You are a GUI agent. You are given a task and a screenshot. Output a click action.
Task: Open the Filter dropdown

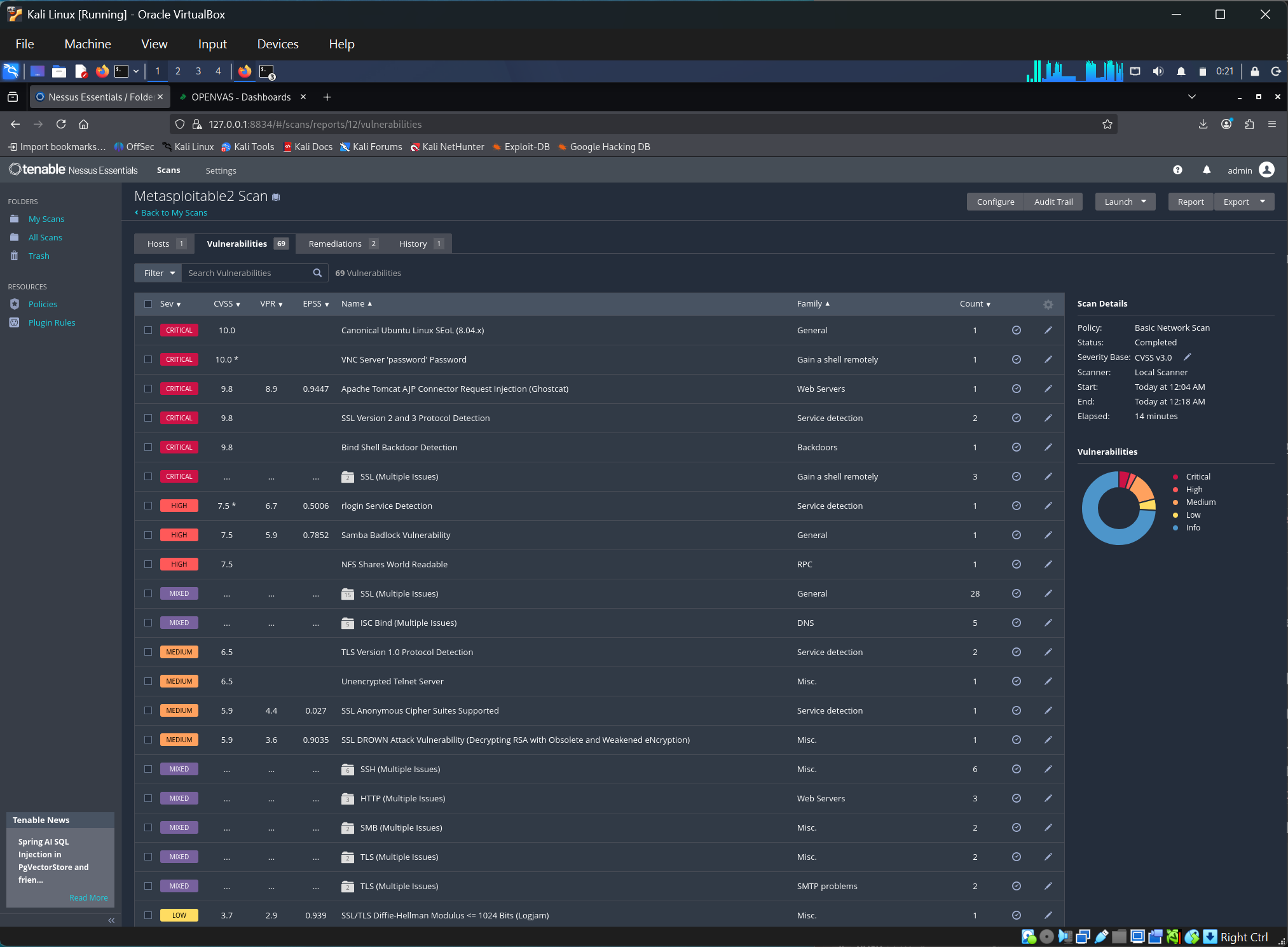[x=158, y=273]
